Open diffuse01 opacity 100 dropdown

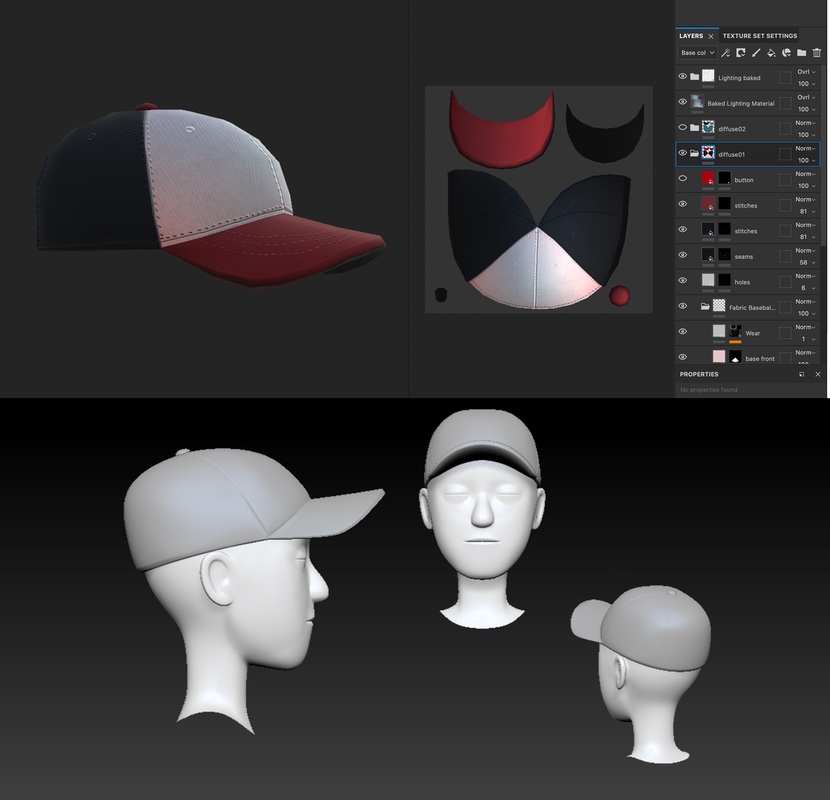(806, 160)
